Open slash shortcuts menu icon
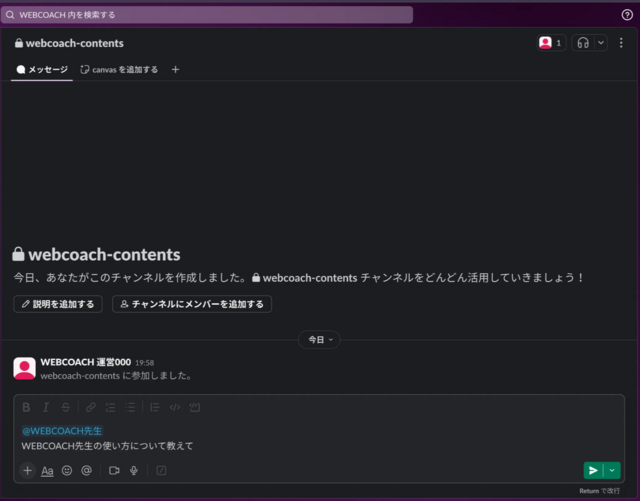The width and height of the screenshot is (640, 501). point(161,471)
